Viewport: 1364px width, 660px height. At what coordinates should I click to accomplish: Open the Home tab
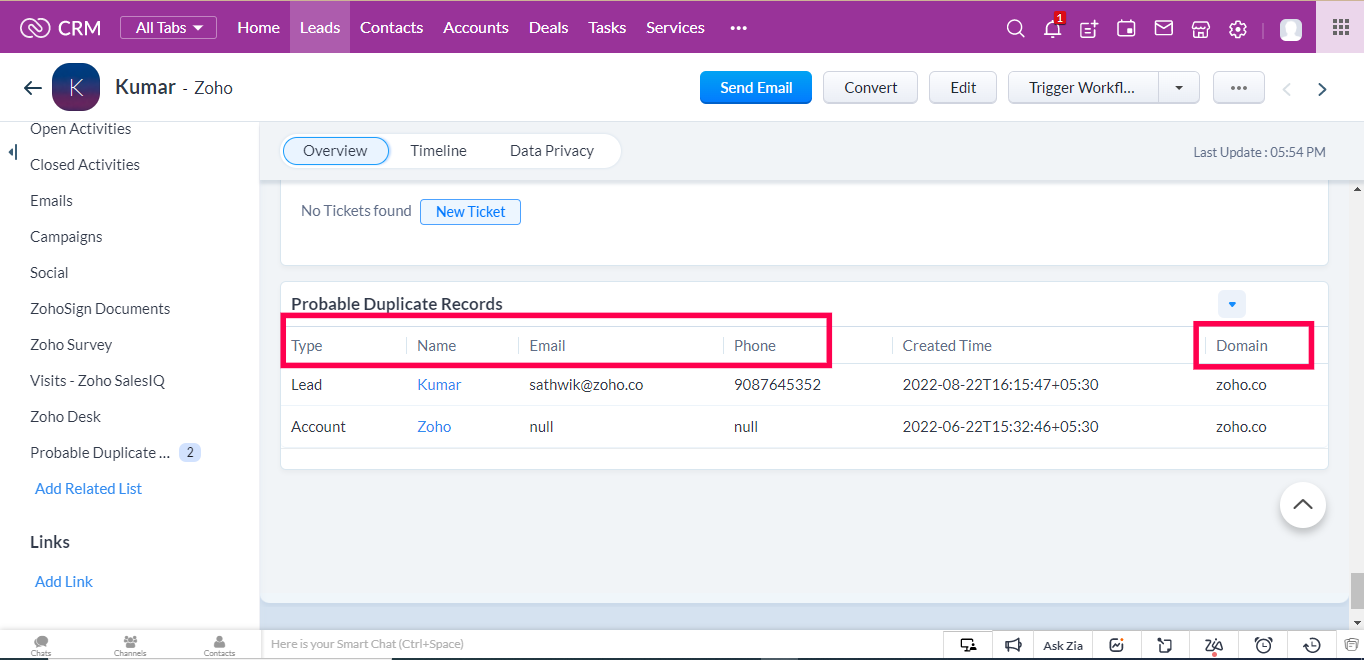tap(258, 28)
